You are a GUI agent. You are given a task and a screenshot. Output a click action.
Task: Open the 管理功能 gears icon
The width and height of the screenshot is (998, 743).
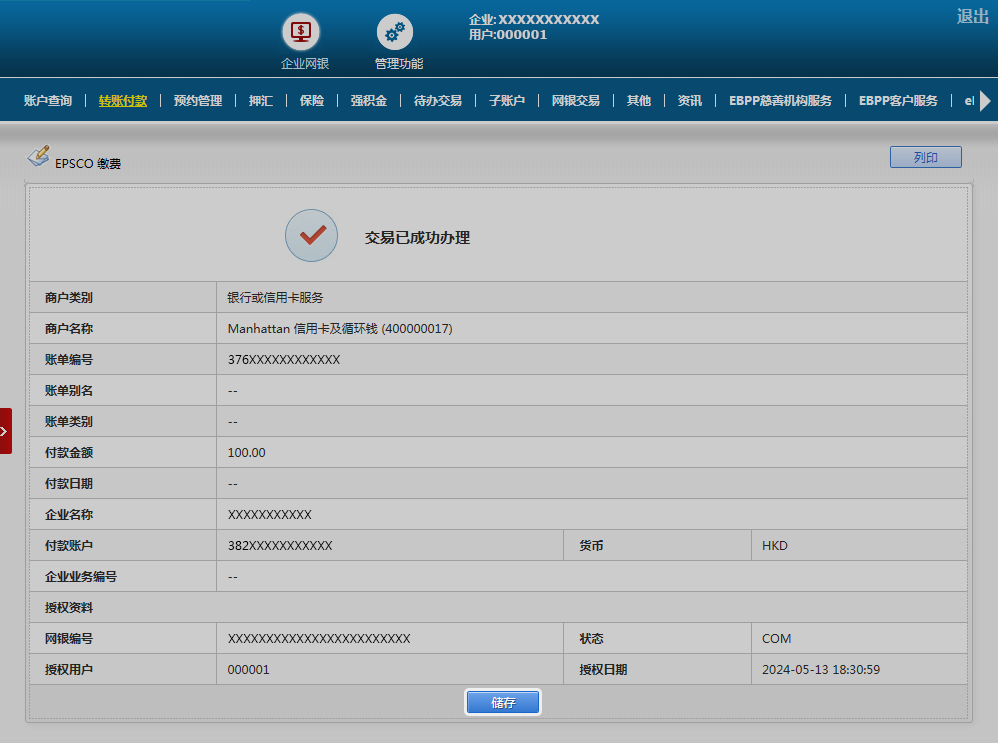coord(394,32)
